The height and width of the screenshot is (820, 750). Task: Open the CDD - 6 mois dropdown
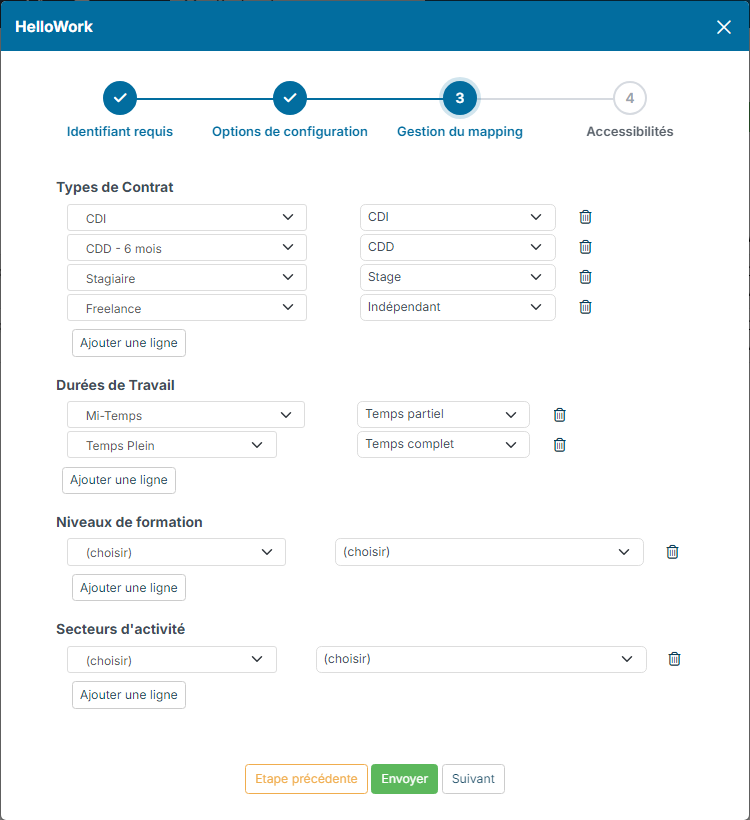click(x=187, y=247)
